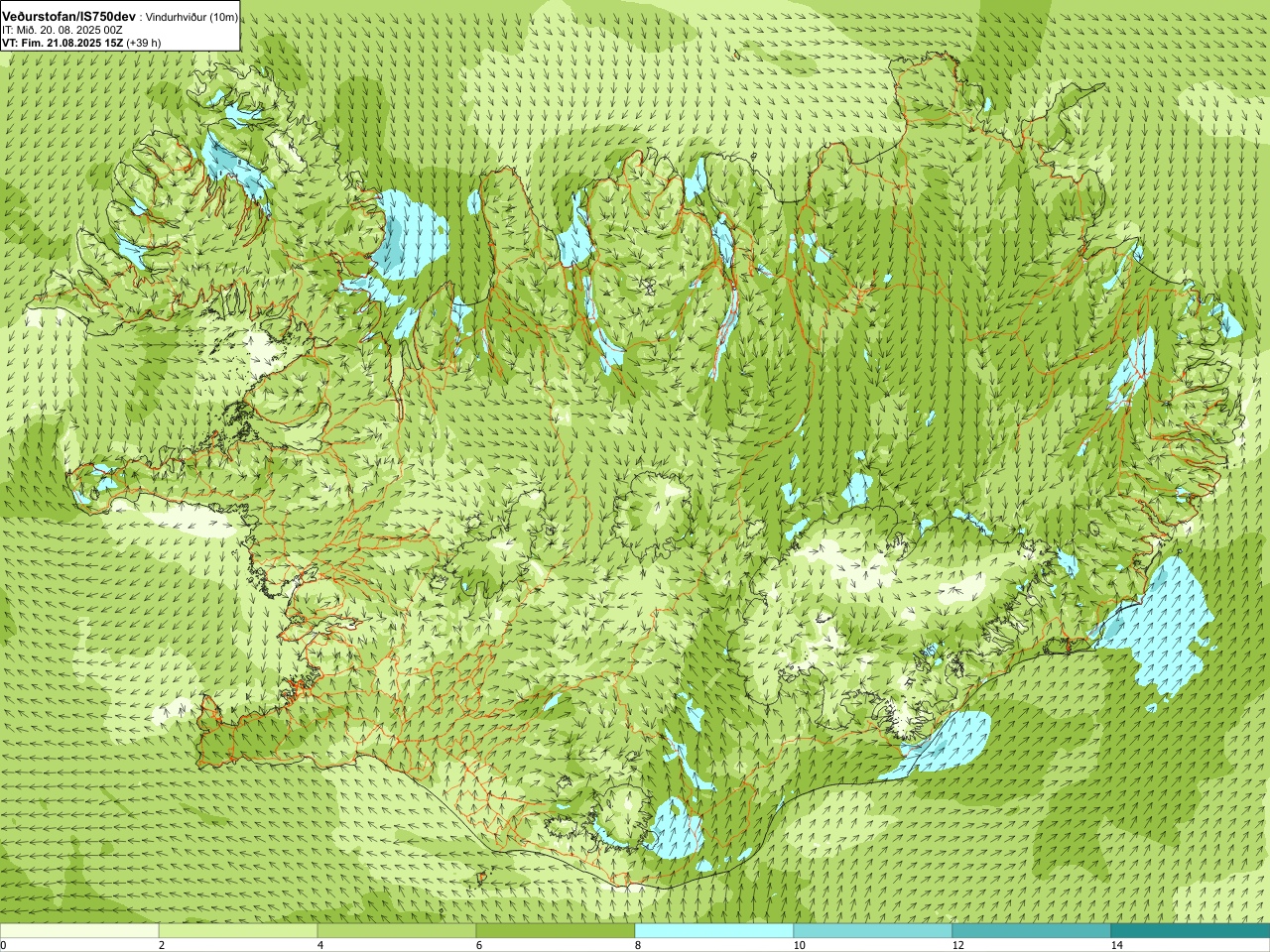Screen dimensions: 1270x952
Task: Click the 12–14 teal legend swatch
Action: pyautogui.click(x=1032, y=931)
